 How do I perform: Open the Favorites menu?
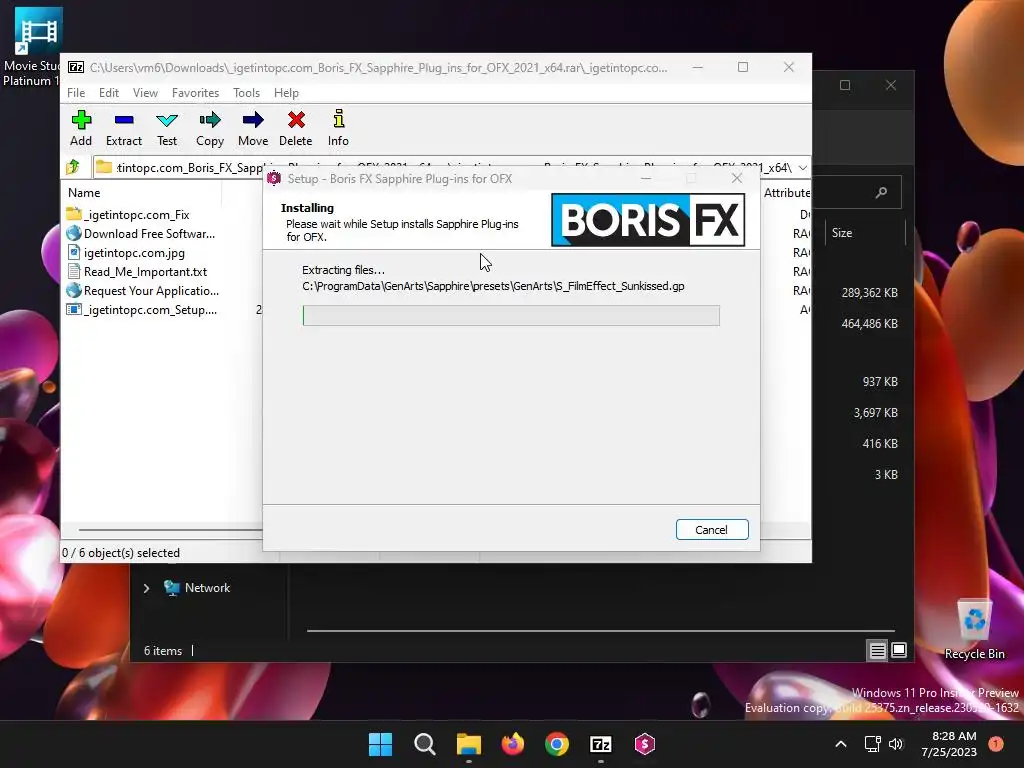coord(195,93)
